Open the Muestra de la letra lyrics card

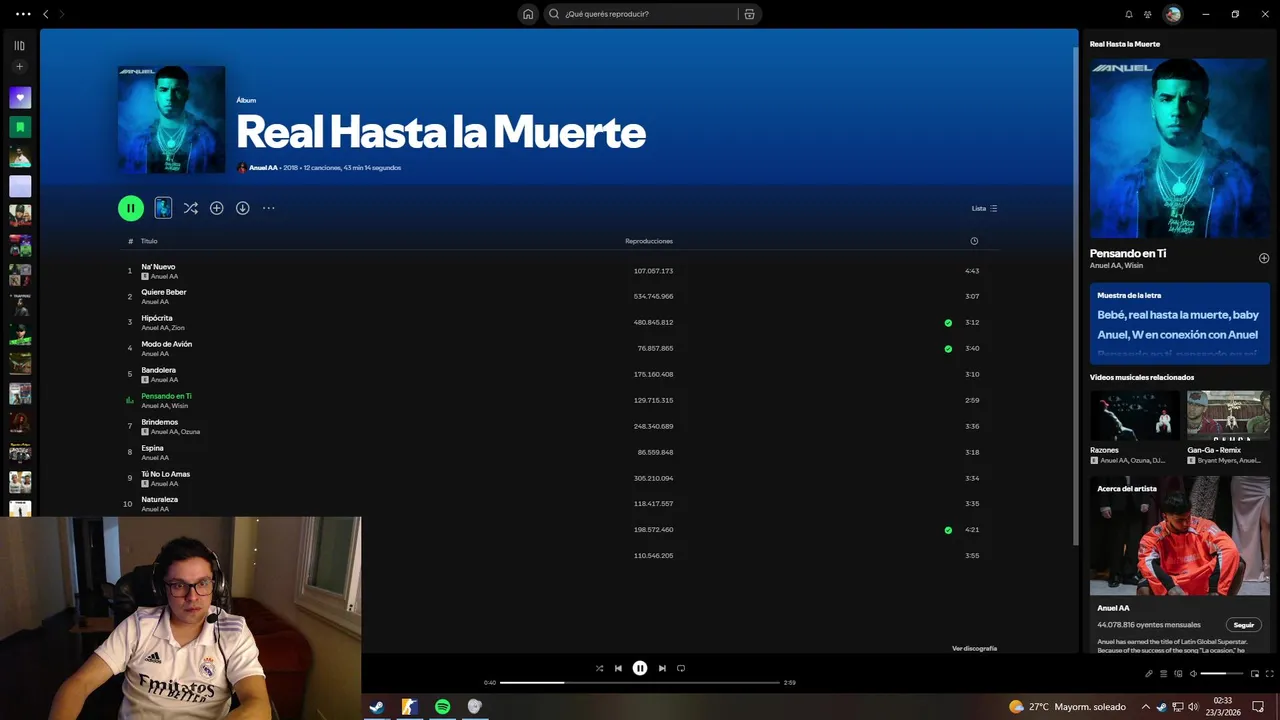[1180, 323]
